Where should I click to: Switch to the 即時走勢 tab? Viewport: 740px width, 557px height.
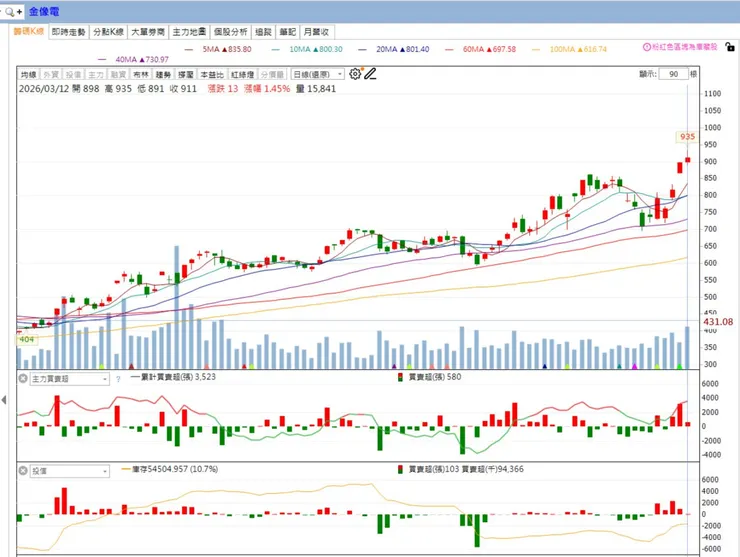(x=68, y=32)
